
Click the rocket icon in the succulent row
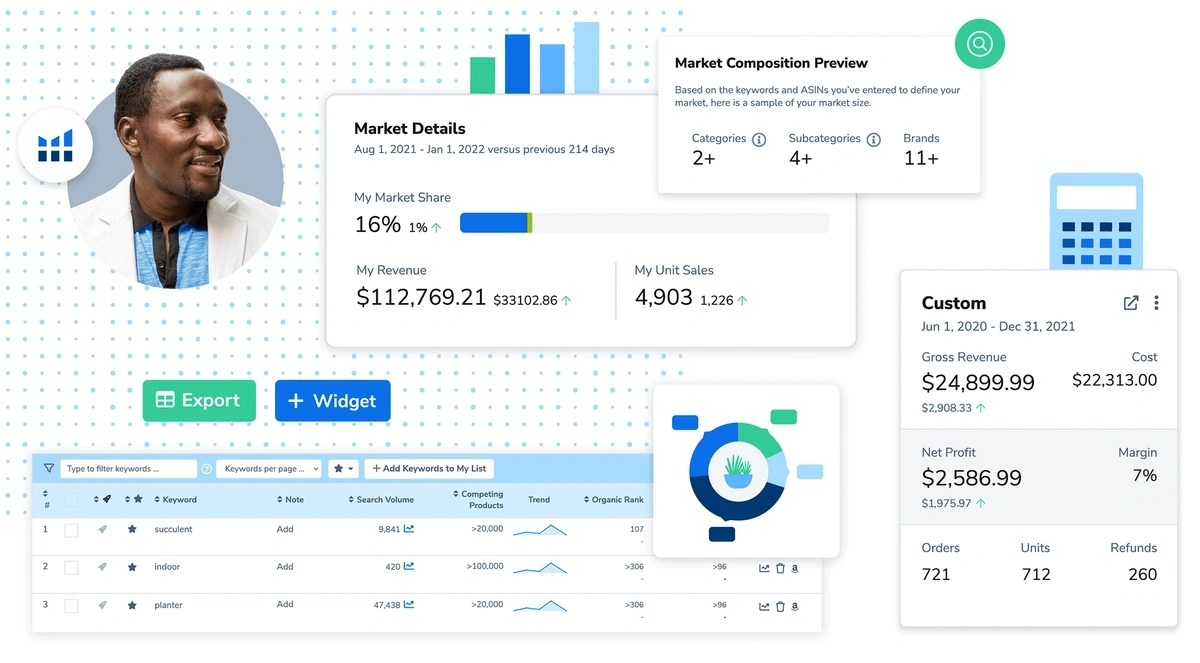[x=102, y=529]
